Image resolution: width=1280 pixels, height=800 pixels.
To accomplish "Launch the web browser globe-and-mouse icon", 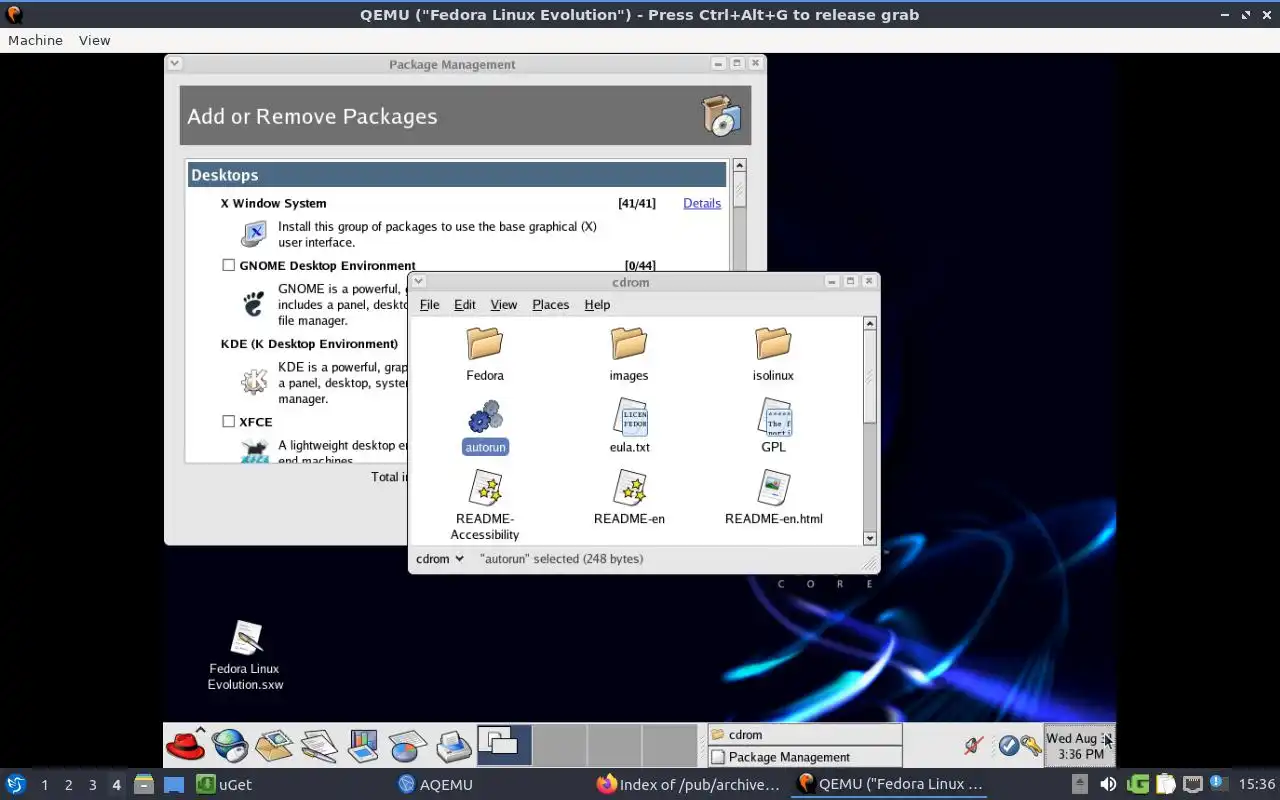I will [x=230, y=745].
